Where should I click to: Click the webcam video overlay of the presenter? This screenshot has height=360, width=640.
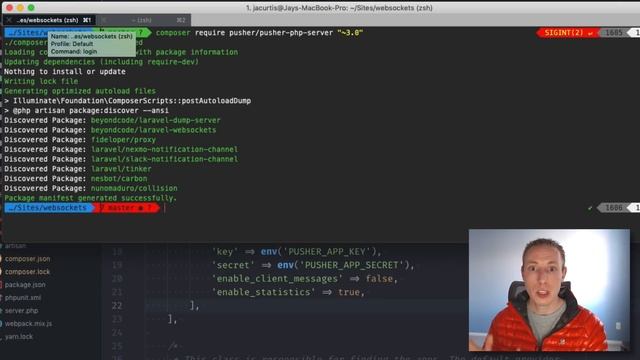(x=549, y=290)
